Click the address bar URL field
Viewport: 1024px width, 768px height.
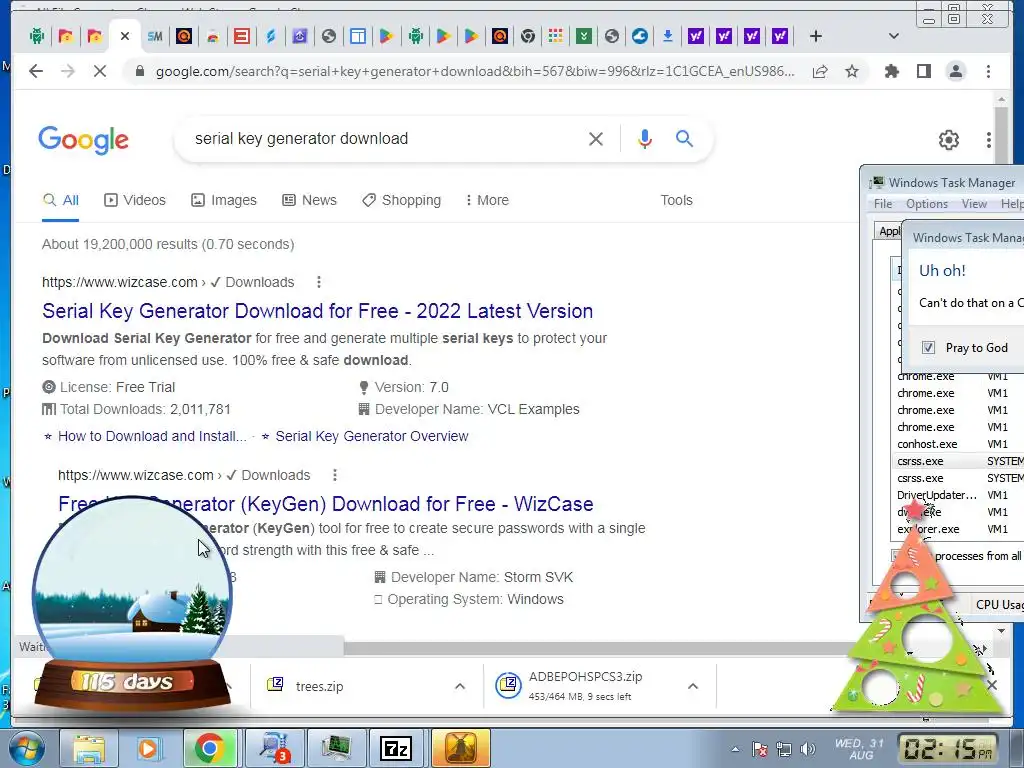click(474, 71)
